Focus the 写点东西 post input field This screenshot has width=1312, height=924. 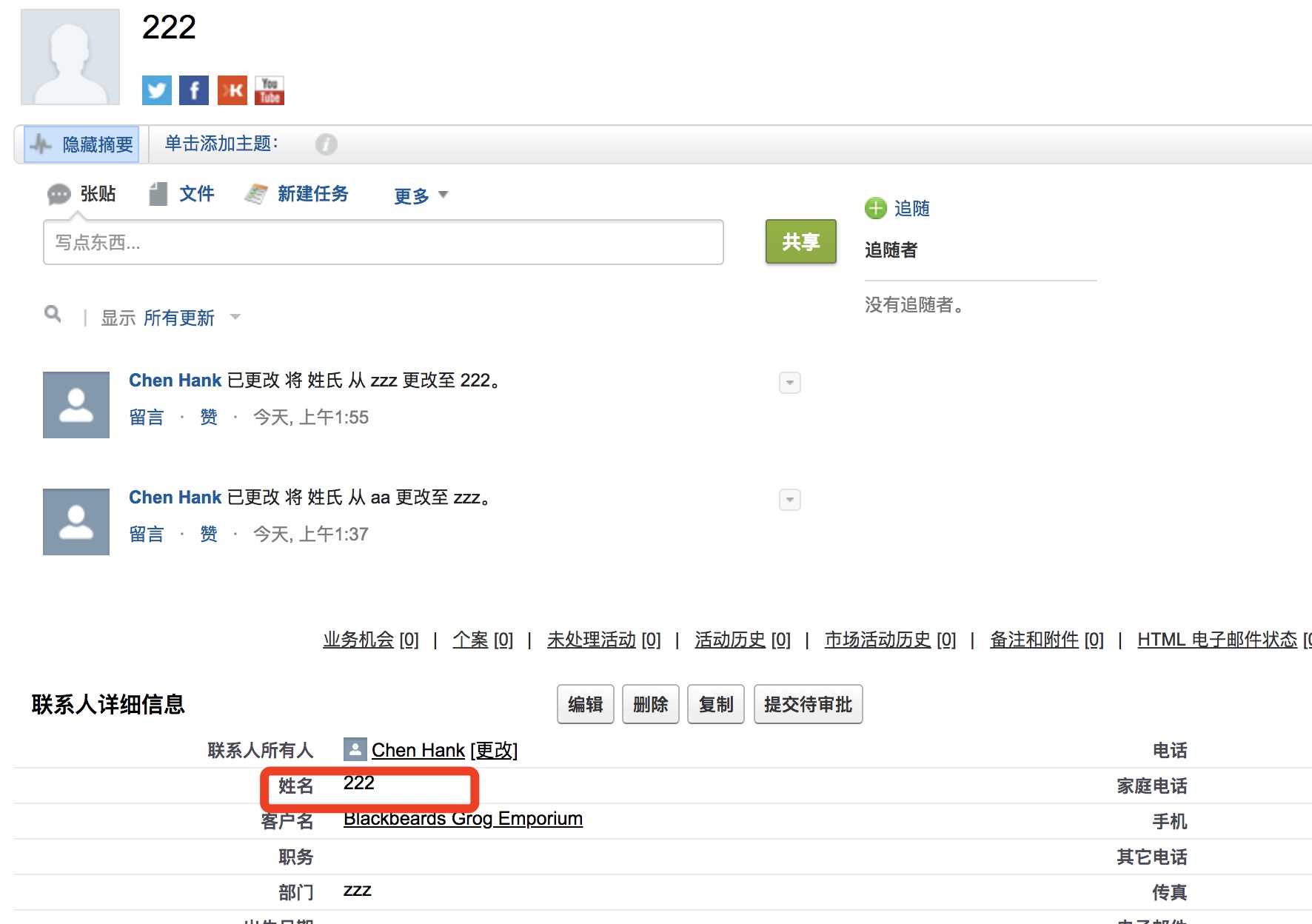point(384,242)
